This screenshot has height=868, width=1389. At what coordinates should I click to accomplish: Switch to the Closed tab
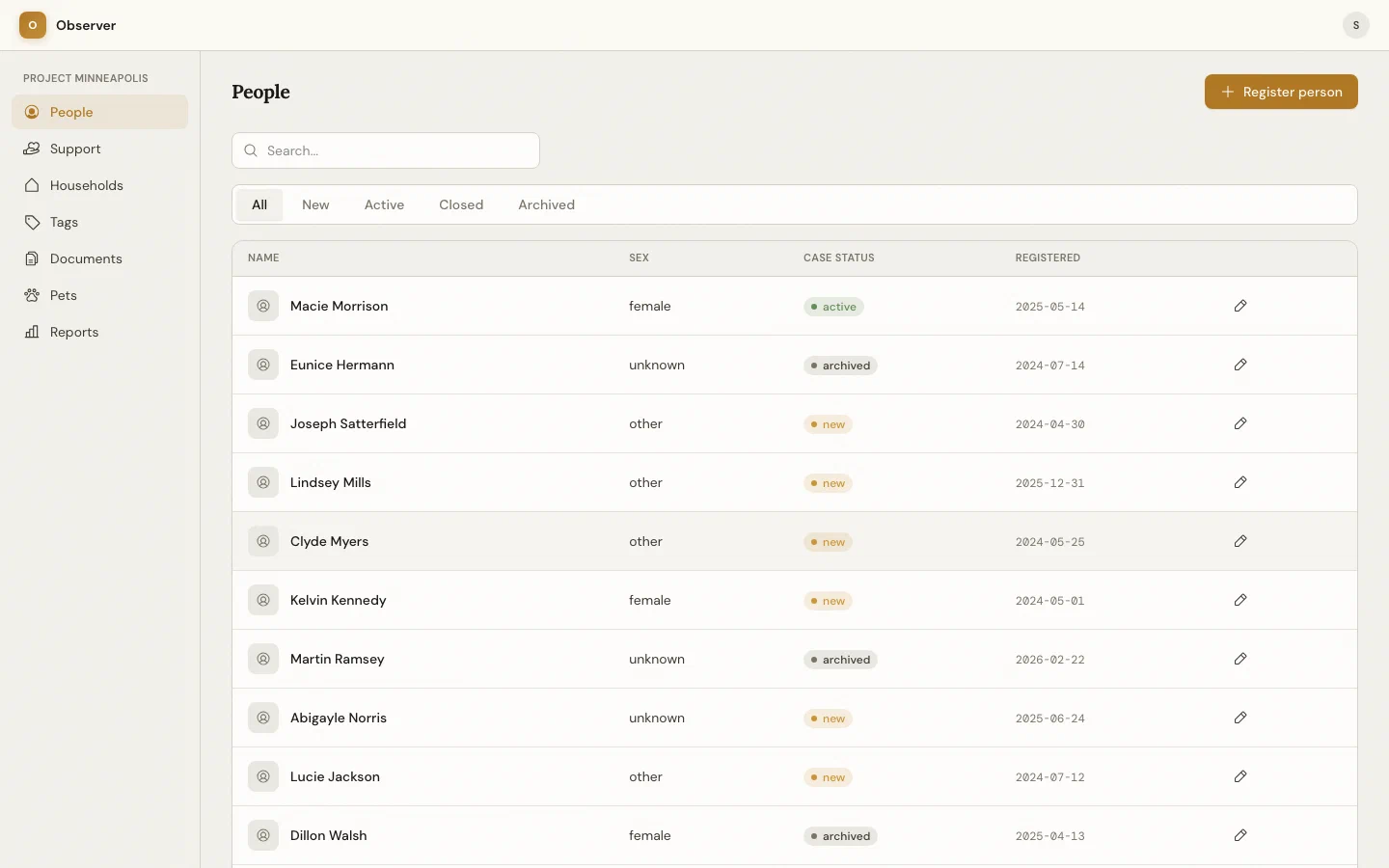pos(460,204)
